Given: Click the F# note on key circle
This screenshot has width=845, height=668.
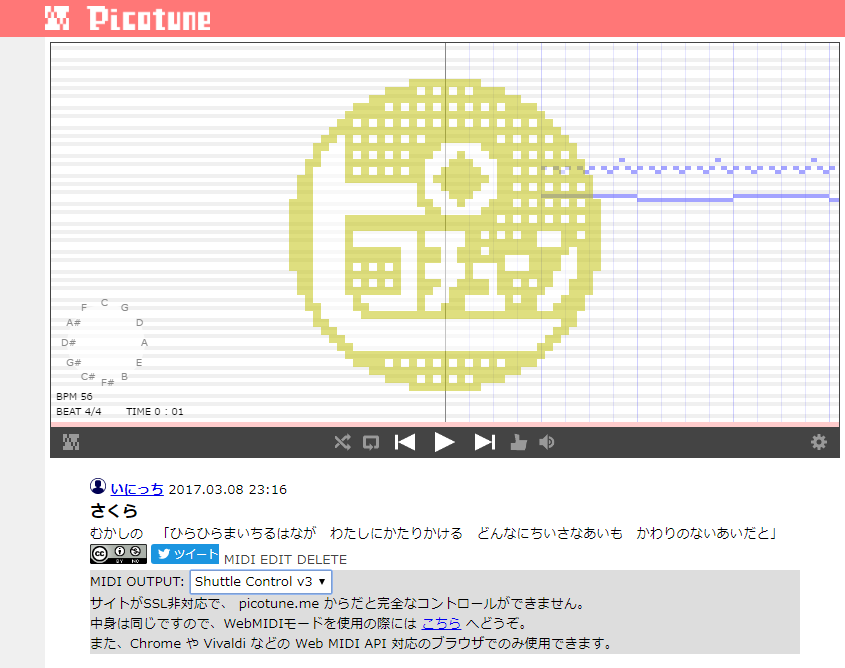Looking at the screenshot, I should [108, 382].
